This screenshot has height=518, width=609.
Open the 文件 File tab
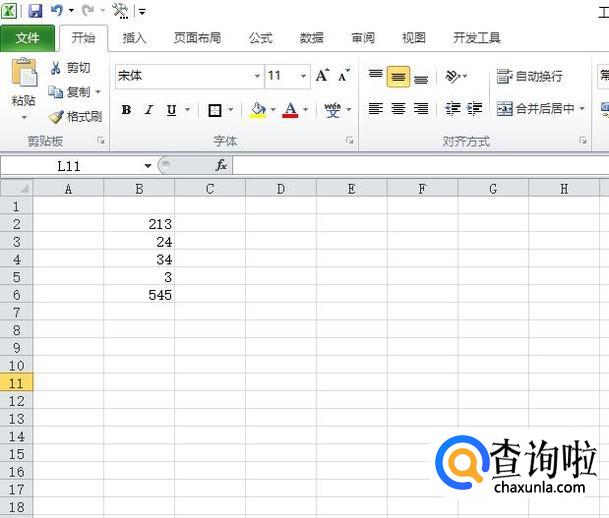pos(27,38)
